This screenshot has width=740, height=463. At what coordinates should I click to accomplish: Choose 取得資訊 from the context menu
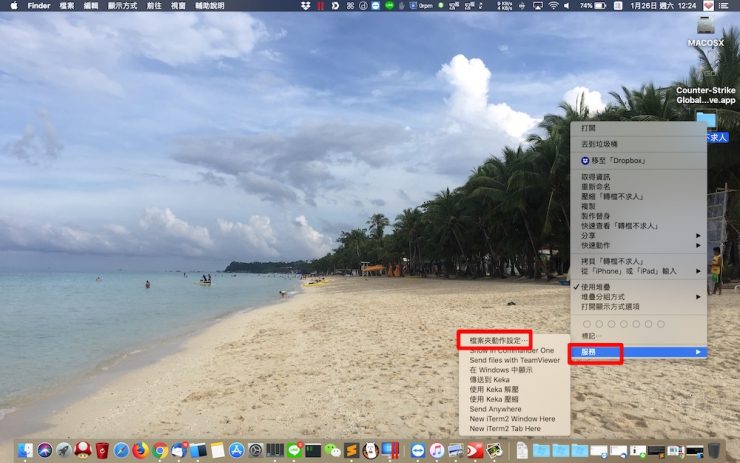(x=594, y=177)
